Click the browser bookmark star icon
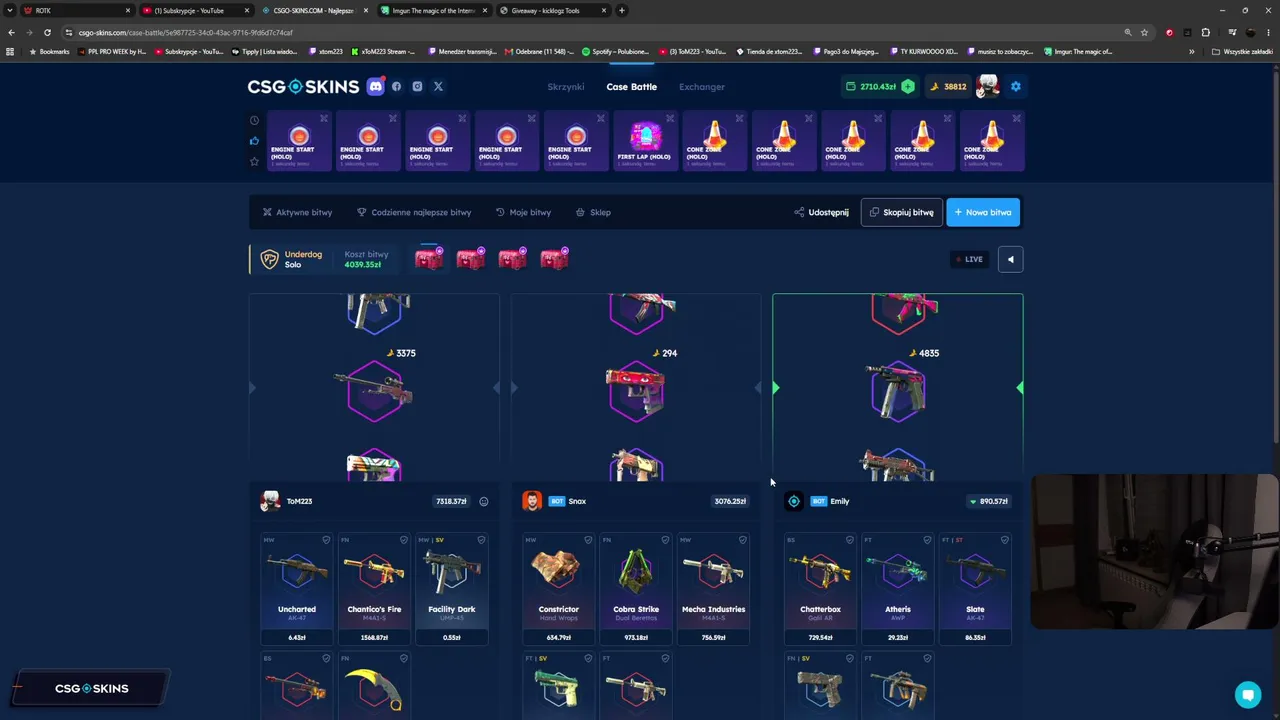The image size is (1280, 720). 1144,32
